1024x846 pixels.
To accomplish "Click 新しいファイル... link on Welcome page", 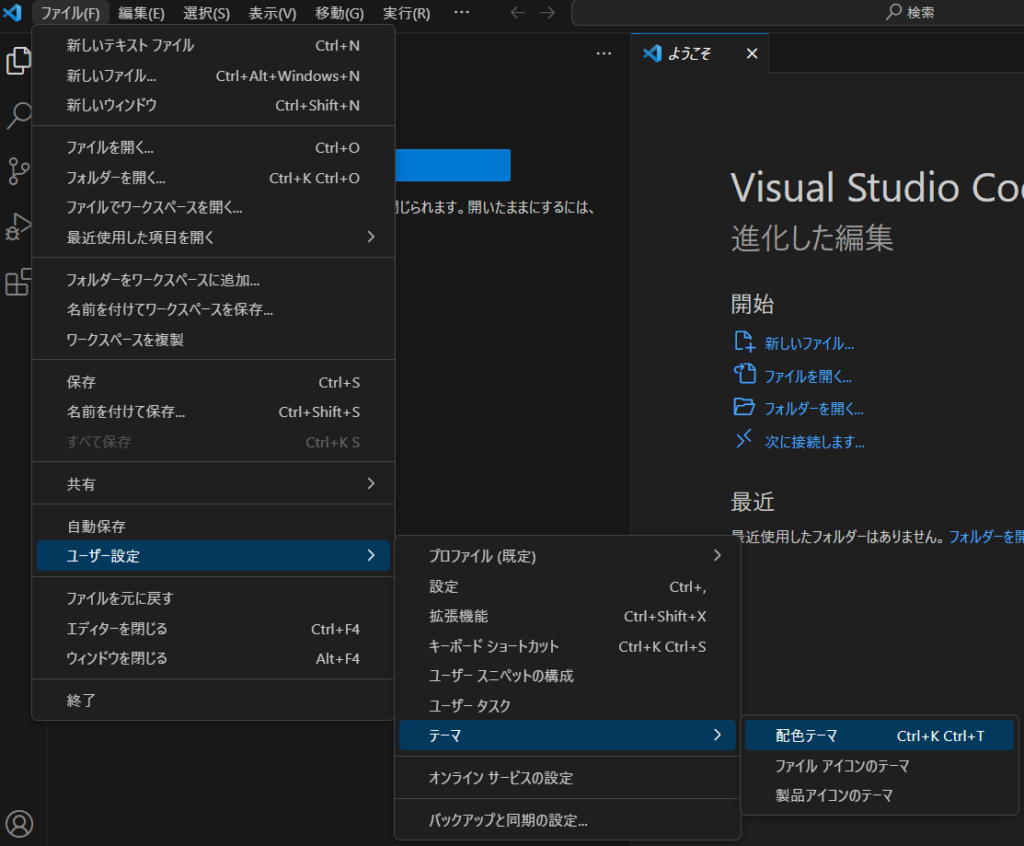I will [x=809, y=343].
